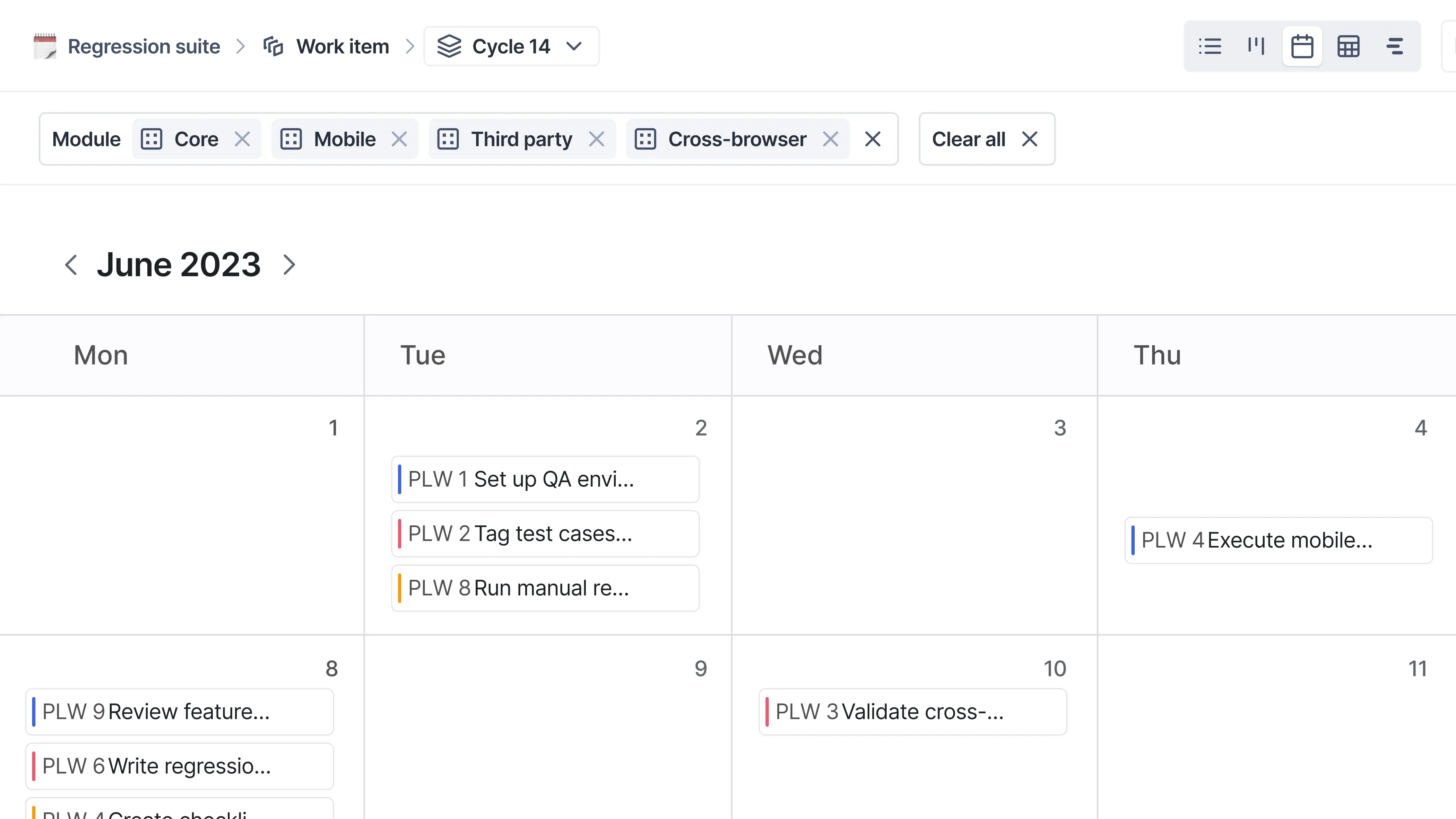
Task: Switch to the kanban board layout
Action: click(x=1255, y=46)
